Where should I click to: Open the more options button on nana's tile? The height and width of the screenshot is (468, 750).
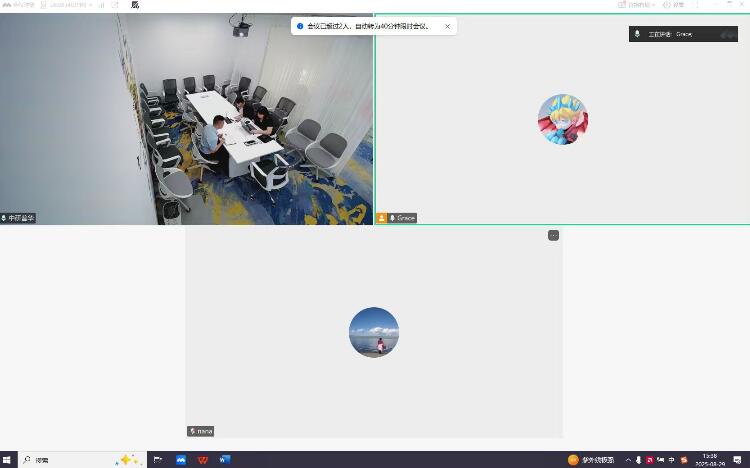tap(553, 235)
